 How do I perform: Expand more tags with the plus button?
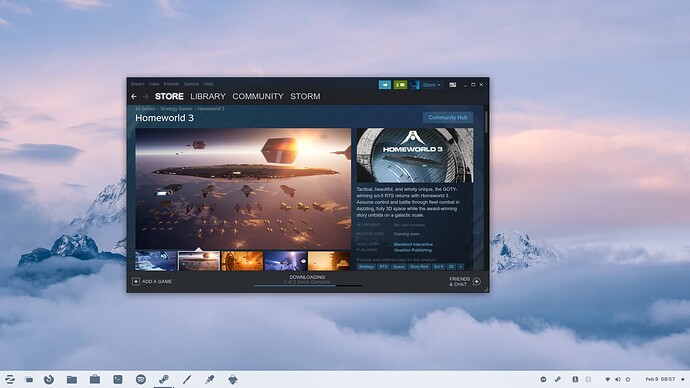(x=460, y=267)
